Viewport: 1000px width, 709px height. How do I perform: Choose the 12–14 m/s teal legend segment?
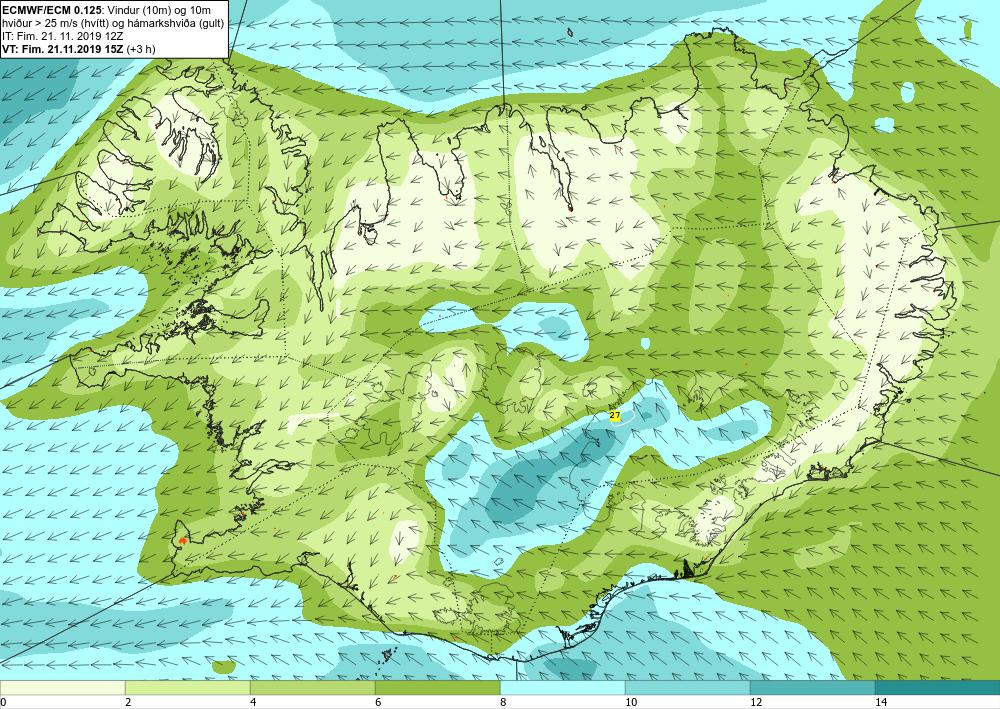(812, 687)
